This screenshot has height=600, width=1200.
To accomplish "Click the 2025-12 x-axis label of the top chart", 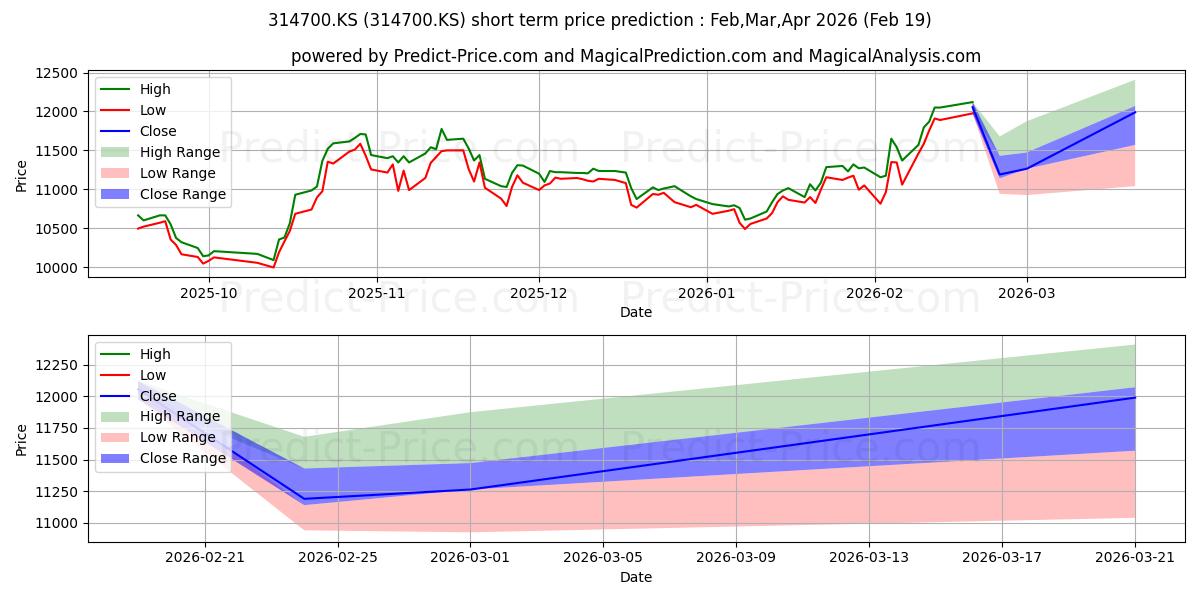I will point(539,293).
